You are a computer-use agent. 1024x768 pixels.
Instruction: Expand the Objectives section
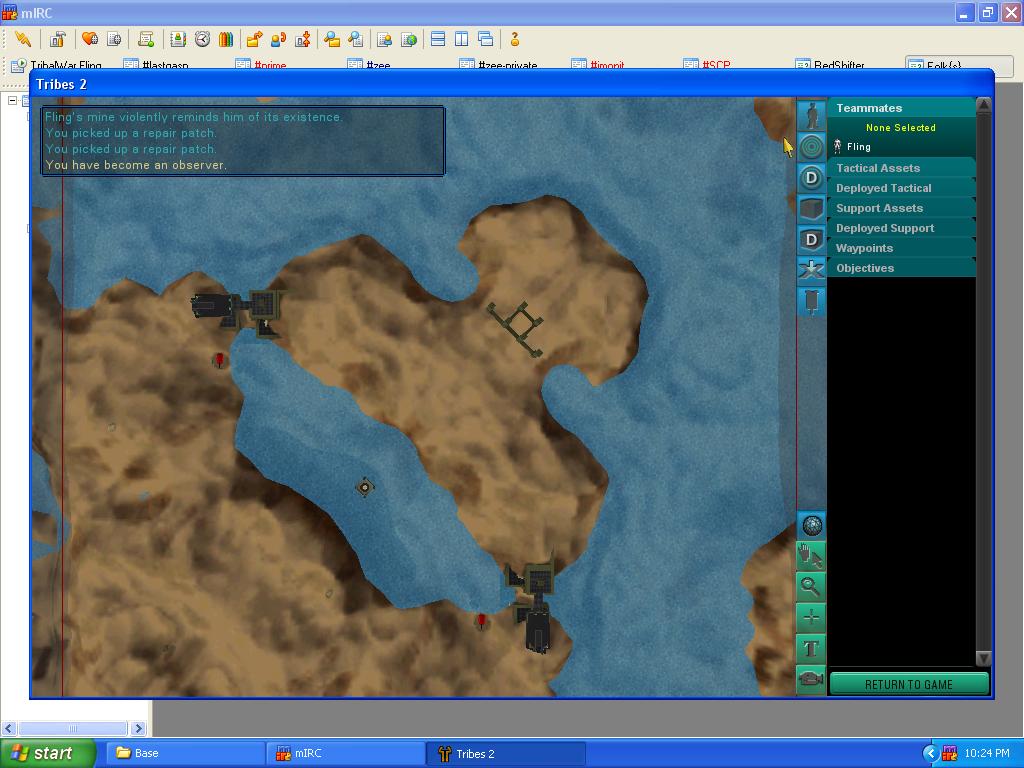coord(901,268)
